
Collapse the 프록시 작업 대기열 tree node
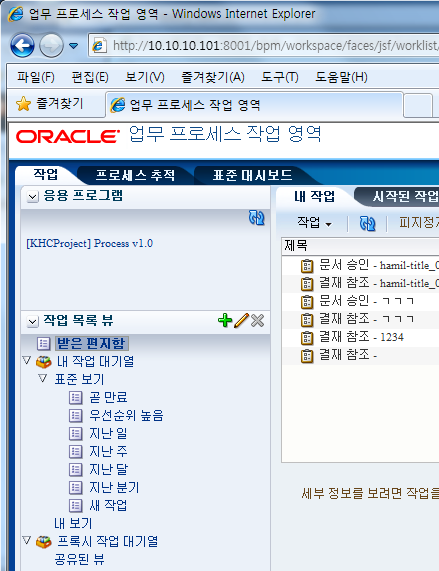tap(27, 540)
